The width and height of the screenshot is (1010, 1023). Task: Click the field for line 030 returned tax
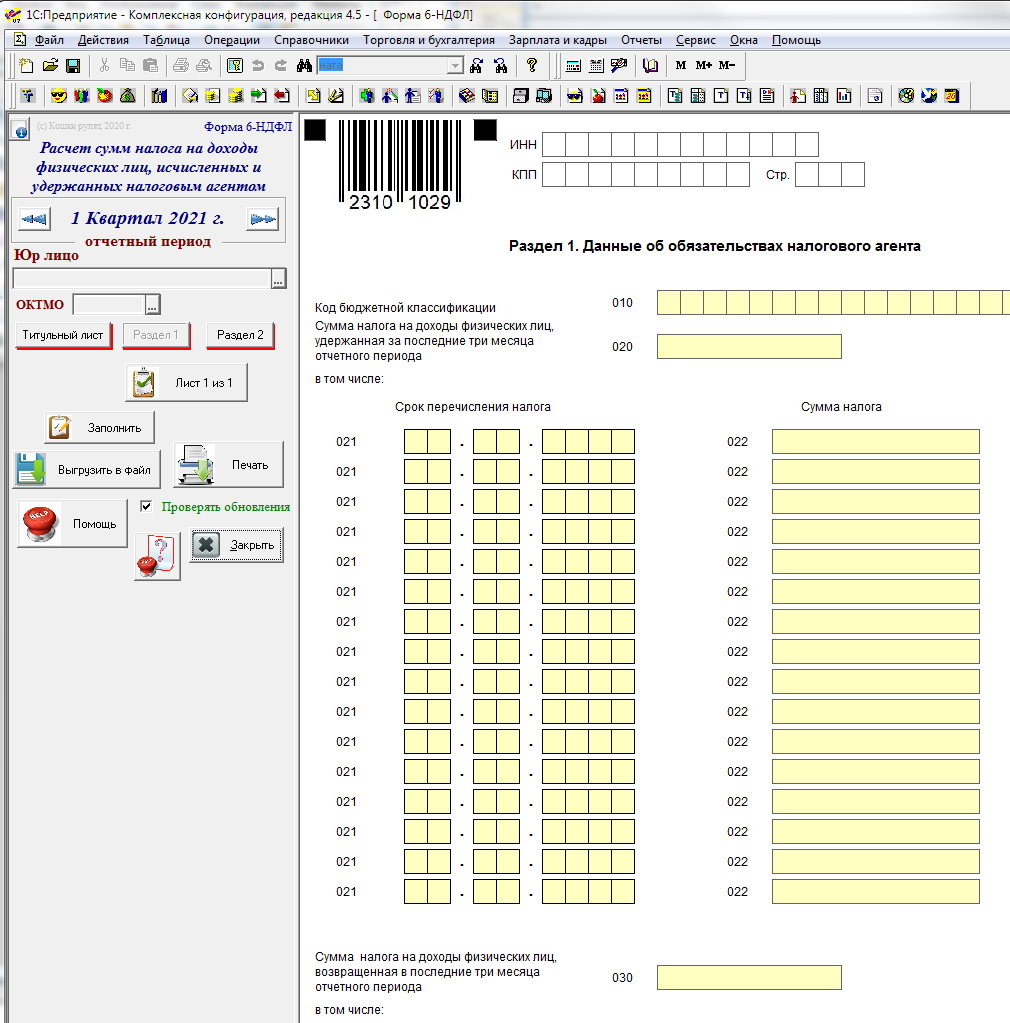749,977
